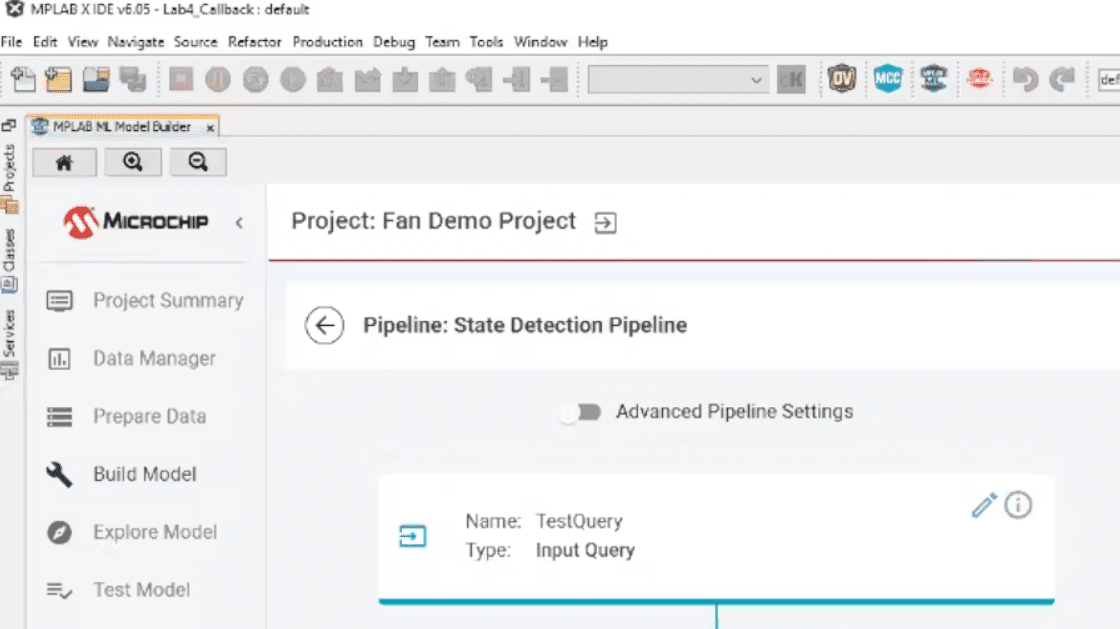Open the Debug menu

click(x=394, y=42)
